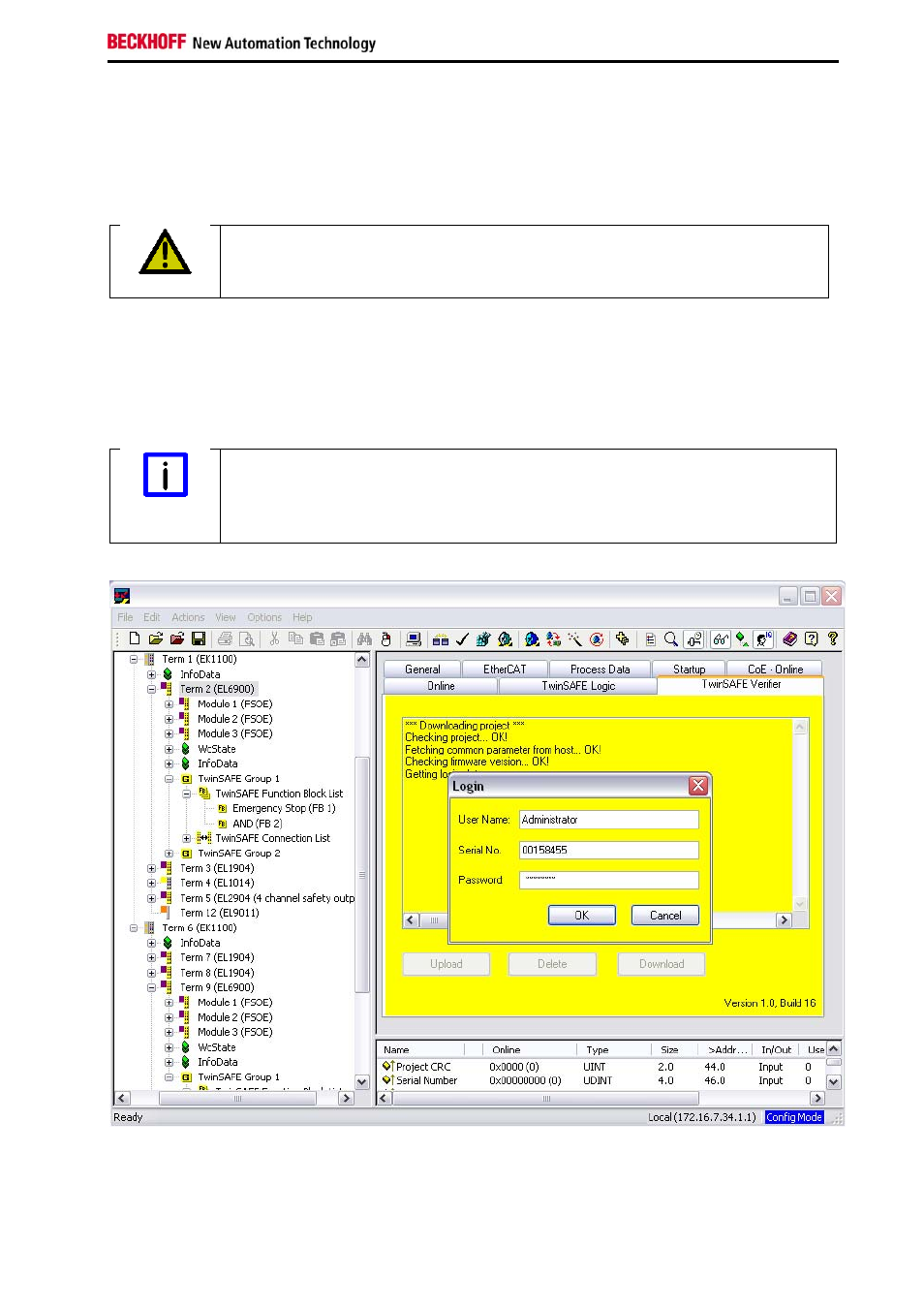Click Cancel in the Login dialog
This screenshot has height=1308, width=924.
(x=665, y=916)
